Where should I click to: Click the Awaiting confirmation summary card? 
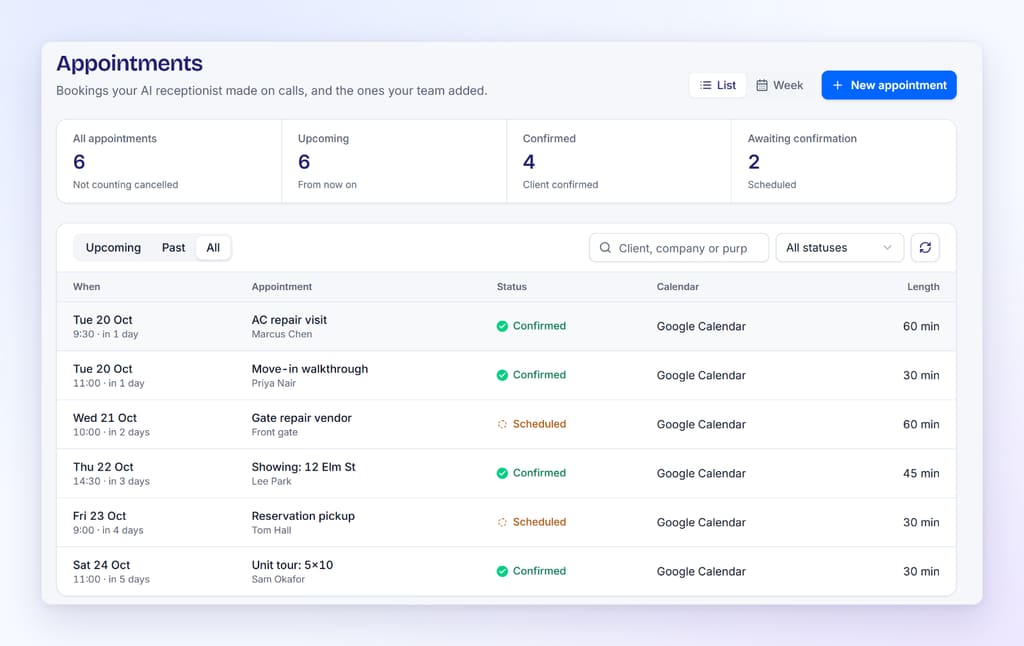843,161
